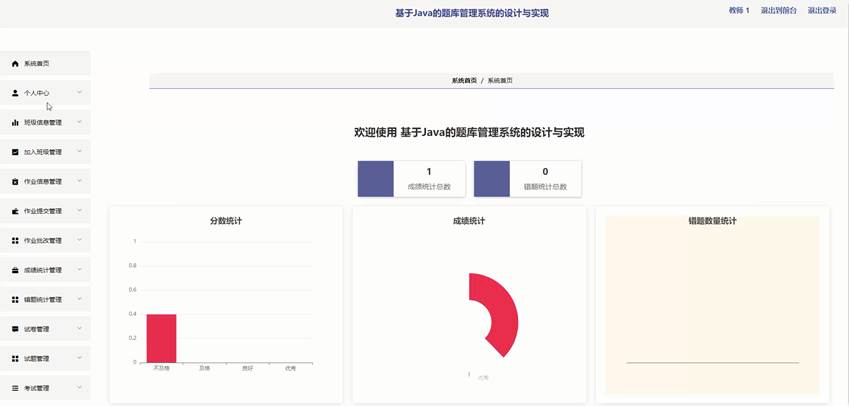Click the first 系统首页 breadcrumb
Image resolution: width=849 pixels, height=406 pixels.
pos(465,80)
